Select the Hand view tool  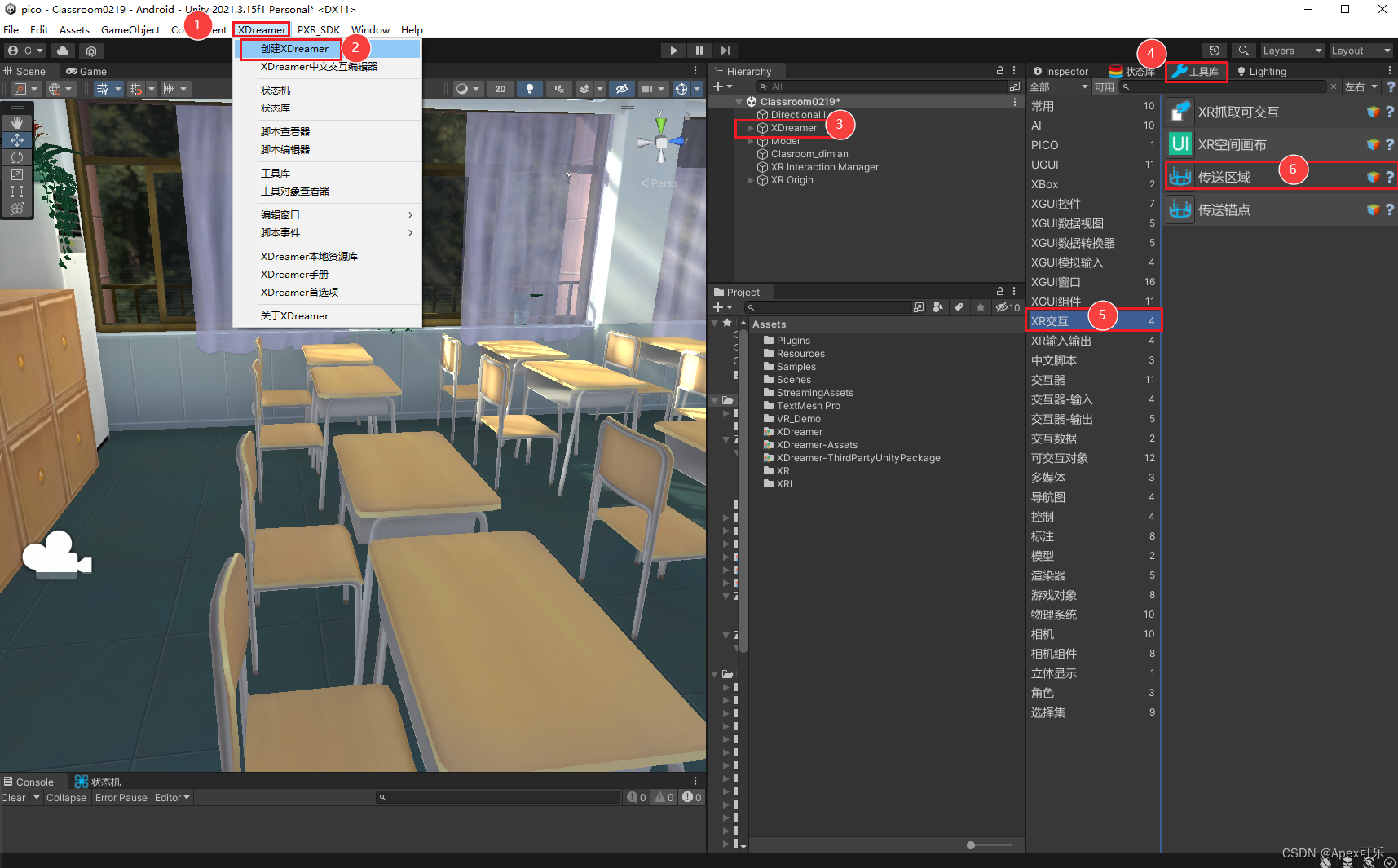17,122
